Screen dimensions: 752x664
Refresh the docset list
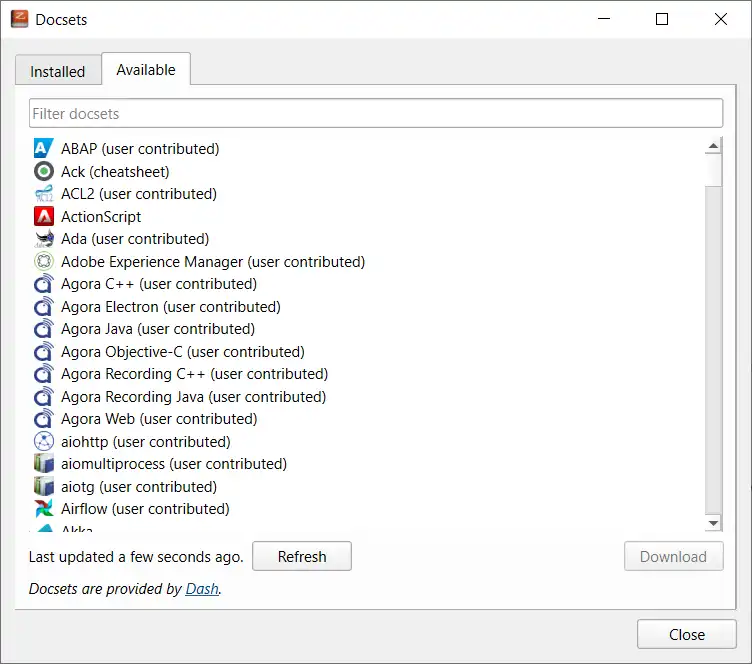302,556
